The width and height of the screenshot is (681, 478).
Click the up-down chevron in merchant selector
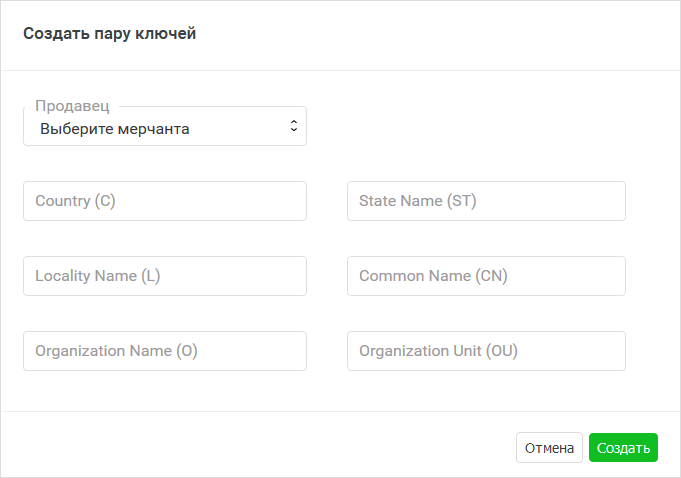tap(293, 126)
